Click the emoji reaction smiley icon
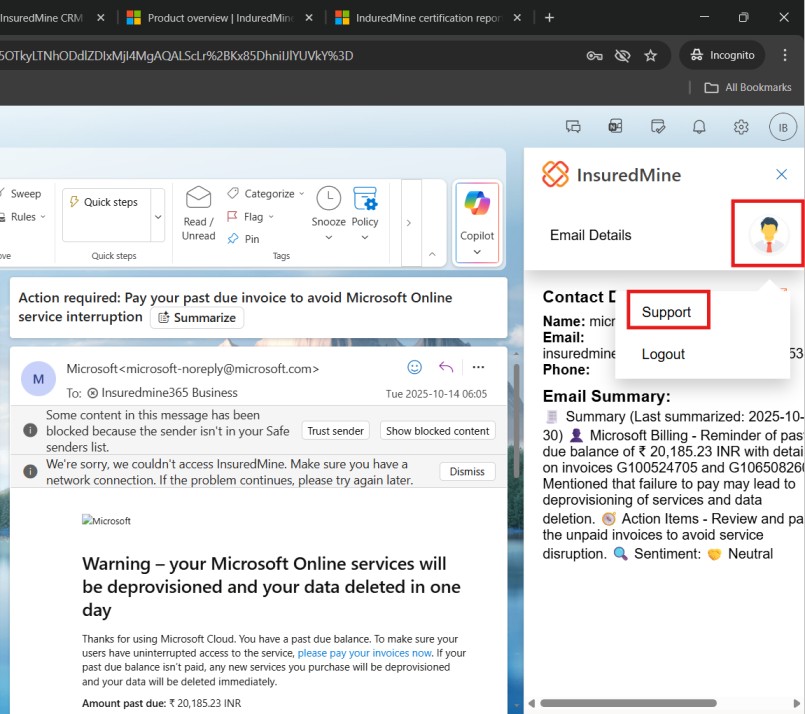Image resolution: width=805 pixels, height=714 pixels. (x=415, y=367)
